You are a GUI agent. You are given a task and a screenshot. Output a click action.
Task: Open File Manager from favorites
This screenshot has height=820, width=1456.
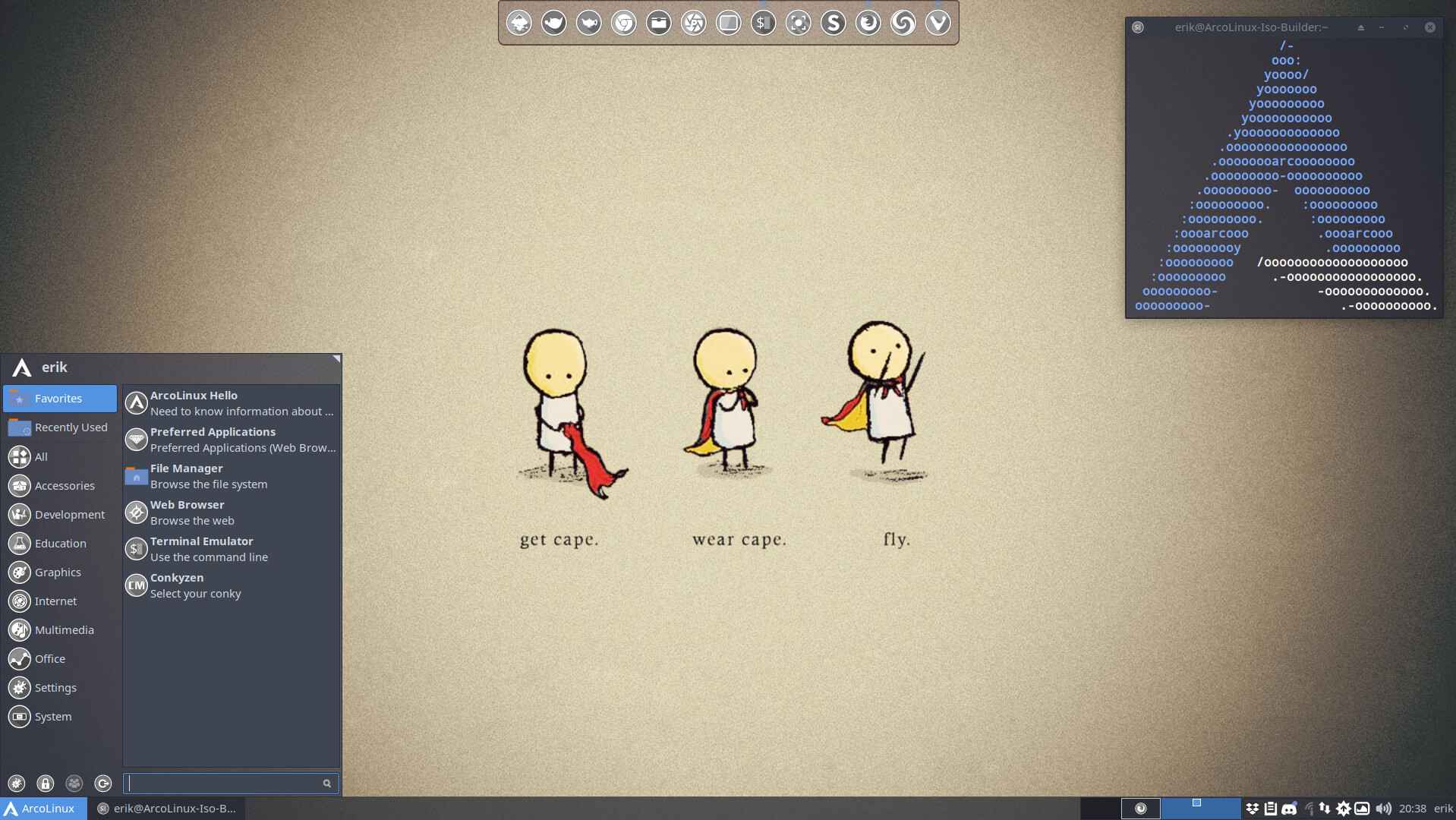pyautogui.click(x=231, y=476)
